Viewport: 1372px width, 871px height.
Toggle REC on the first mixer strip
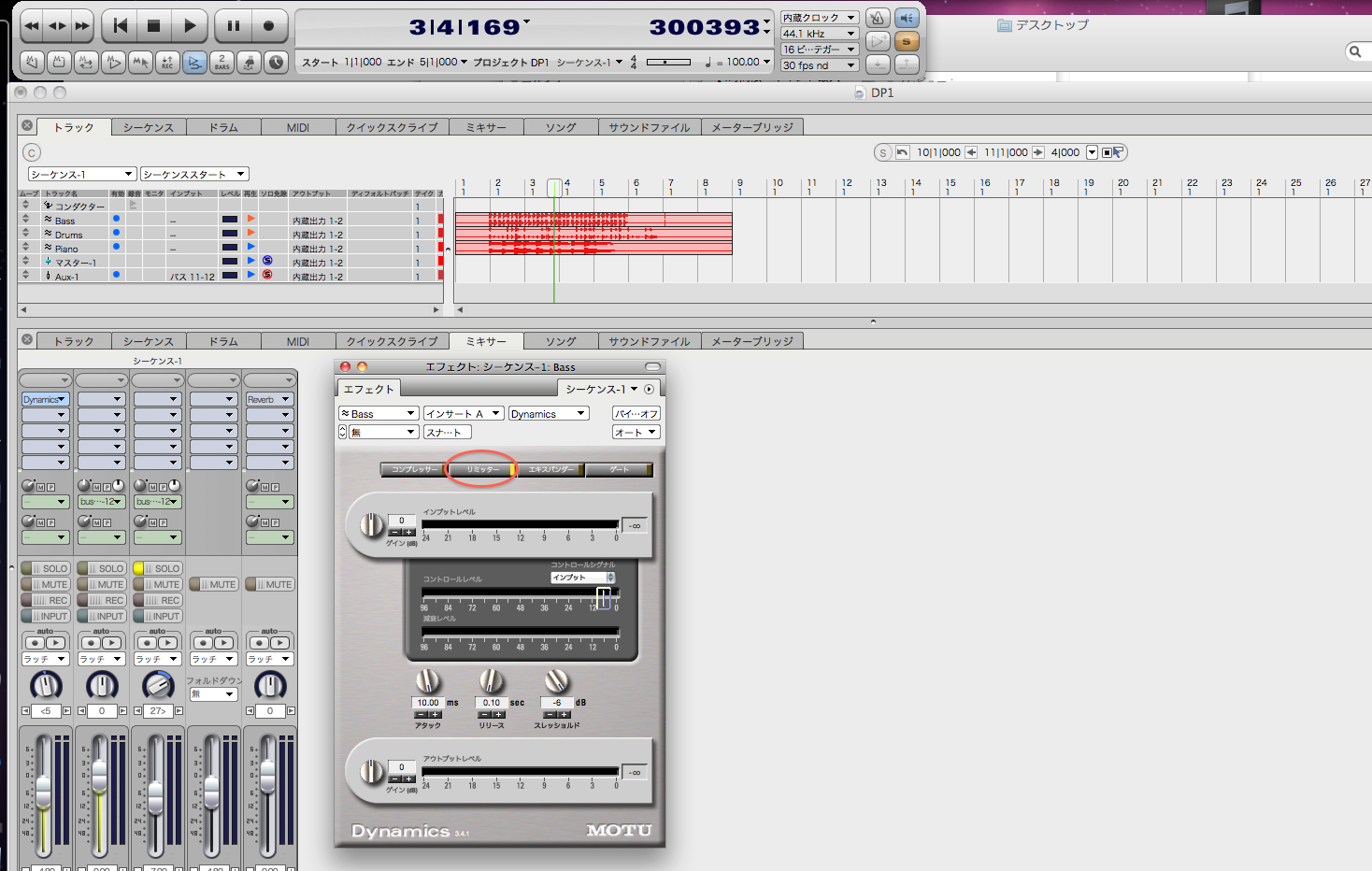click(46, 600)
